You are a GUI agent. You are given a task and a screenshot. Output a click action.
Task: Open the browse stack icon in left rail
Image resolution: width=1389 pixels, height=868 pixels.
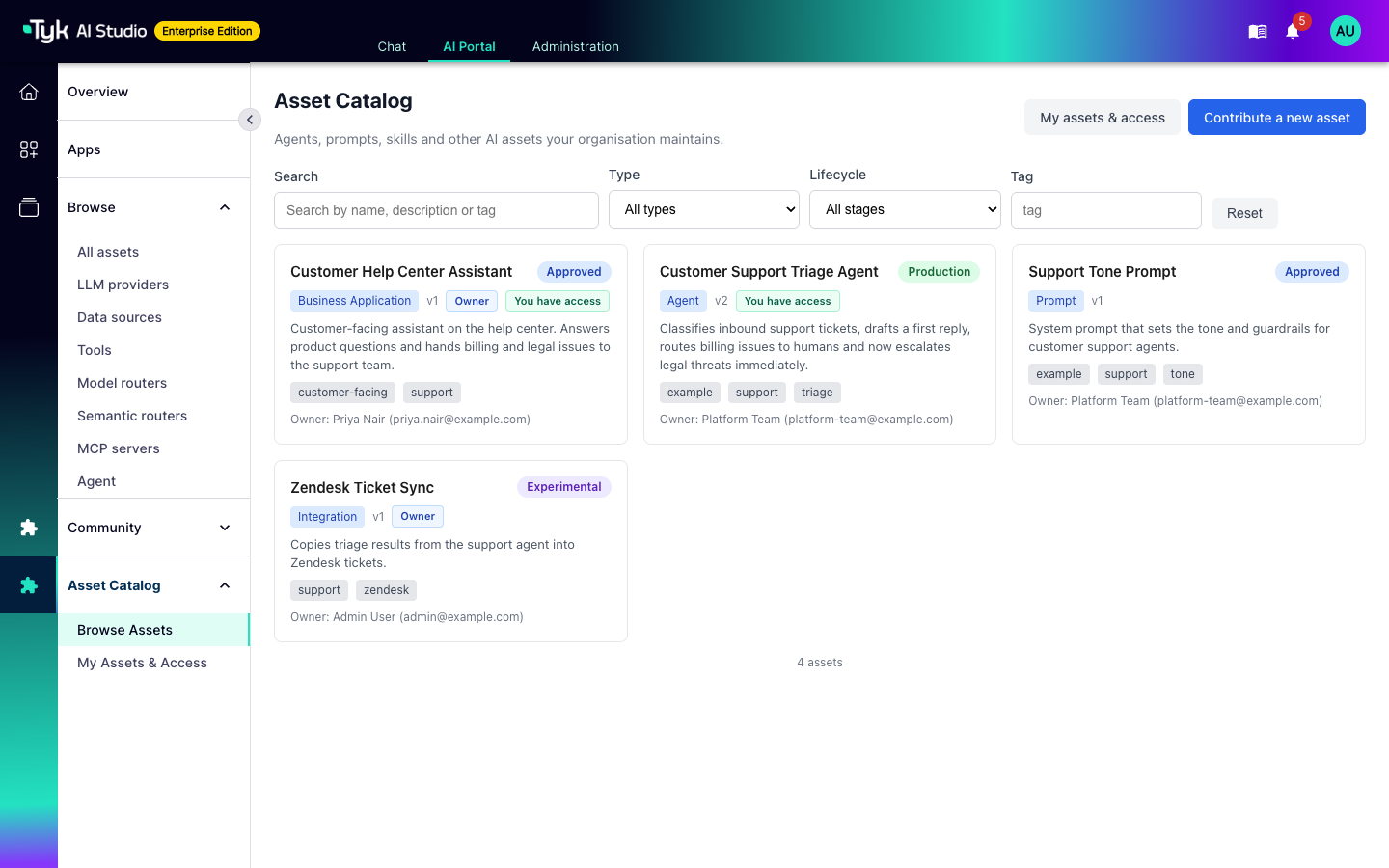click(29, 207)
